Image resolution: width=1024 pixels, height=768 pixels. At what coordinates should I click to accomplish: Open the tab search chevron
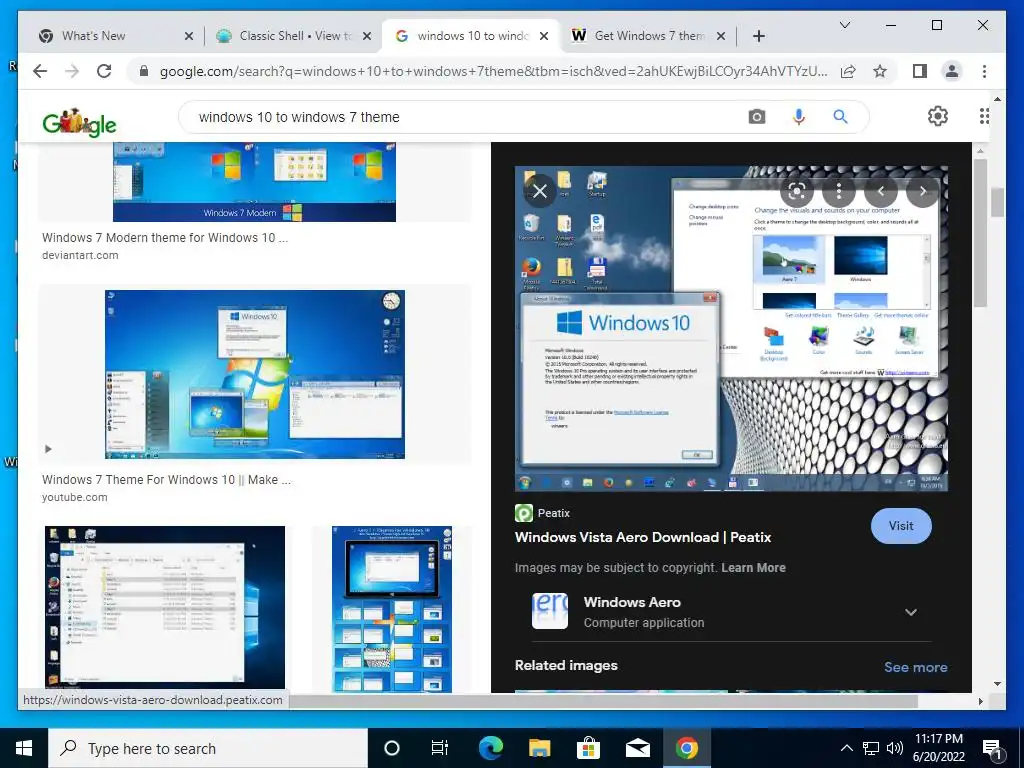coord(844,25)
